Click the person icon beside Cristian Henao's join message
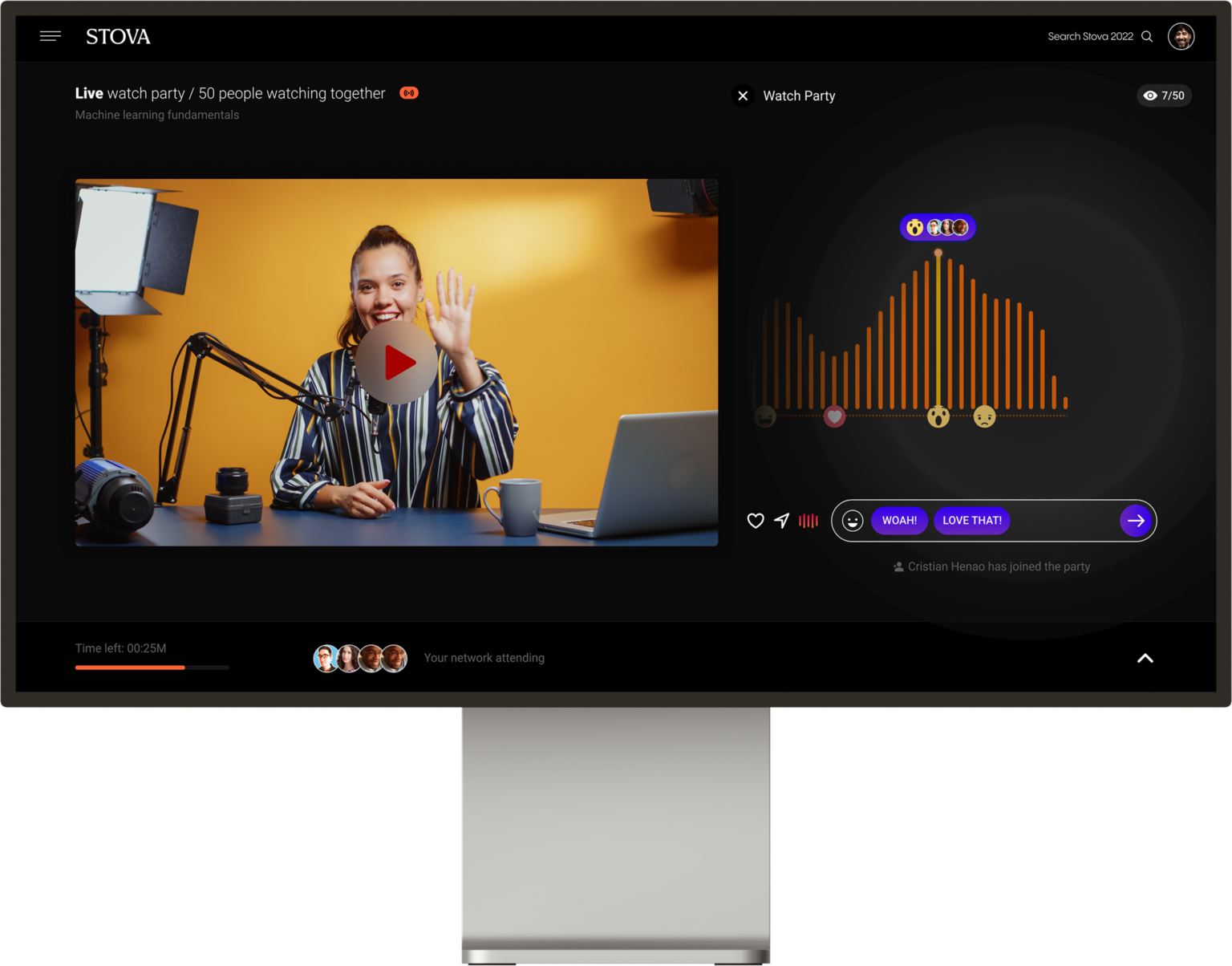The image size is (1232, 966). (898, 566)
